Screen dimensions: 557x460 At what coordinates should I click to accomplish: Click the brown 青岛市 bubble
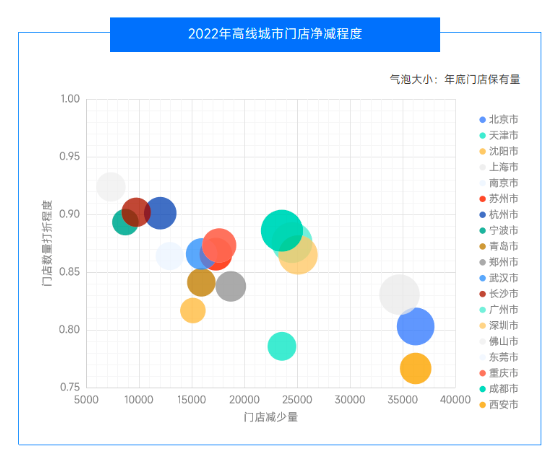coord(201,282)
